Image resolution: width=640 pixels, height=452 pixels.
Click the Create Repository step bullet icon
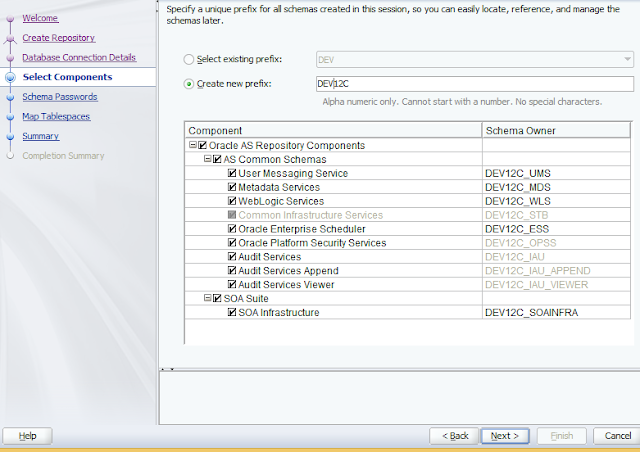click(11, 38)
